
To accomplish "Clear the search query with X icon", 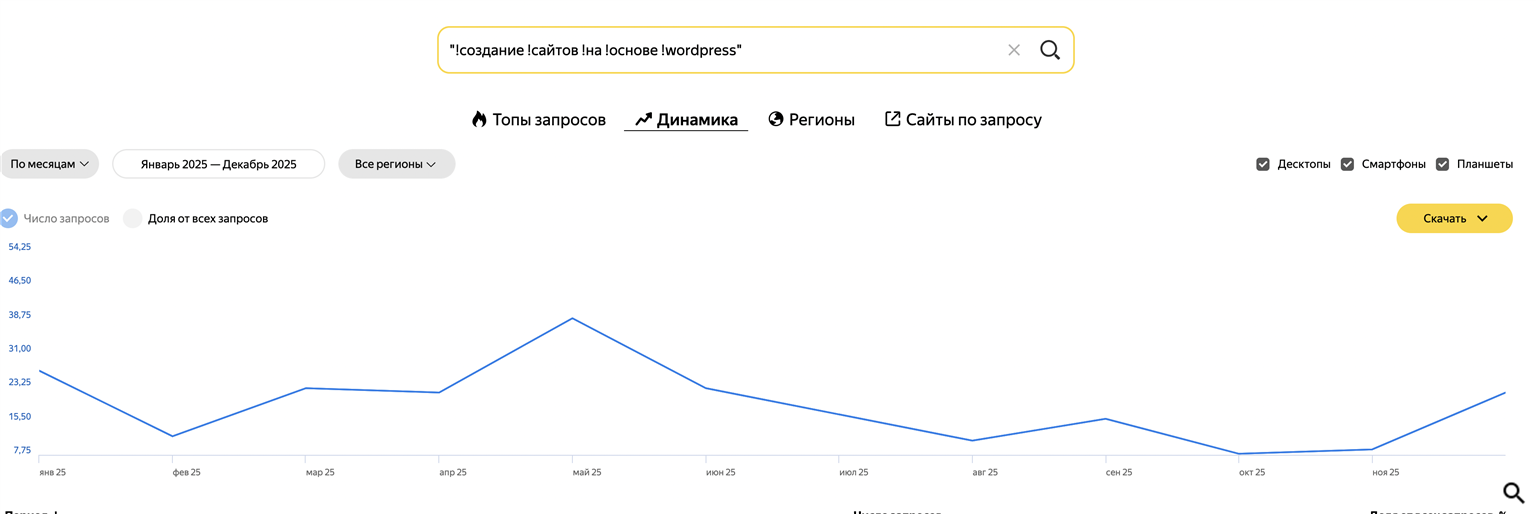I will coord(1014,50).
